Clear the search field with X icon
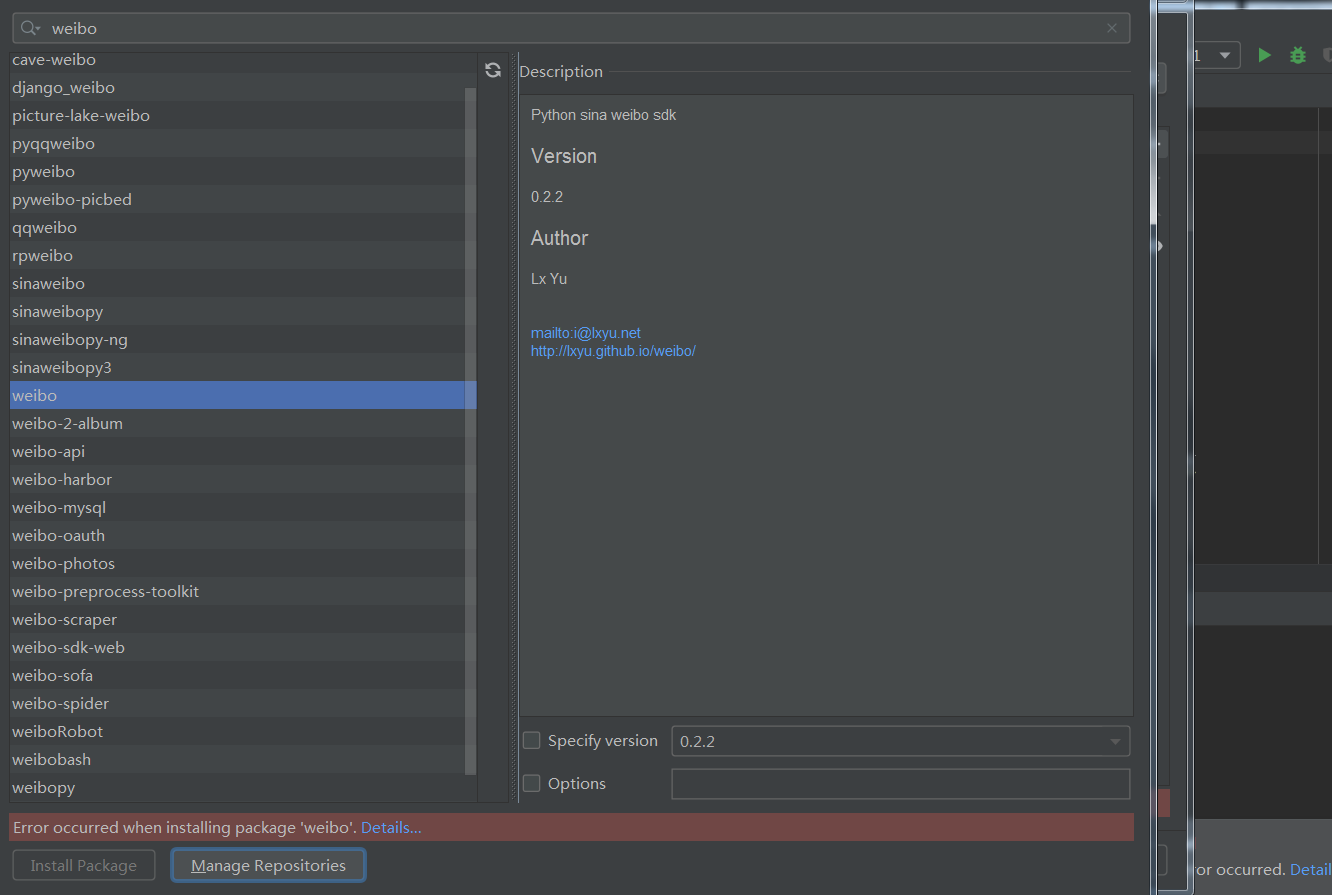 click(1112, 28)
